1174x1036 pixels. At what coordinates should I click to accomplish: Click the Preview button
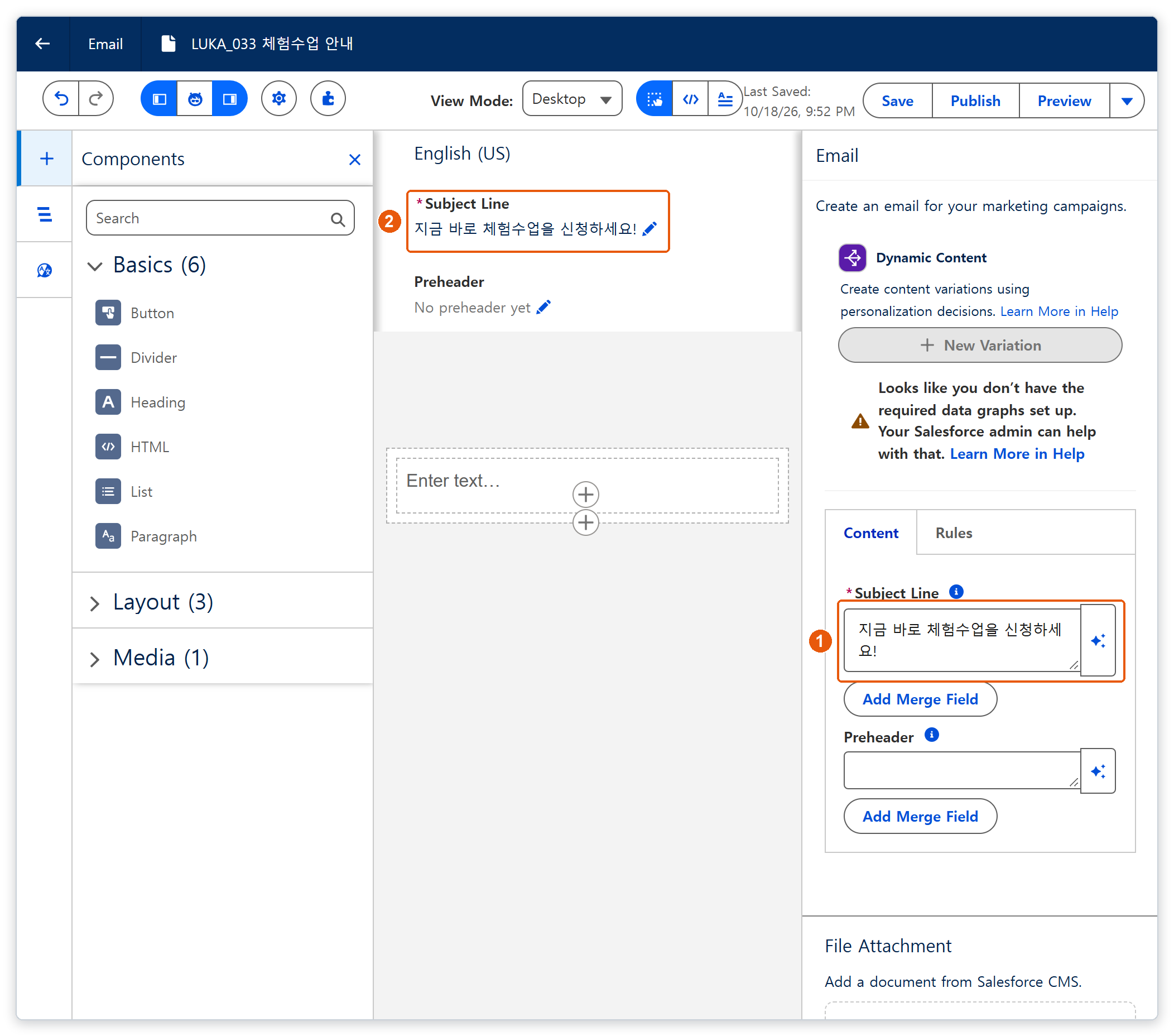1064,100
